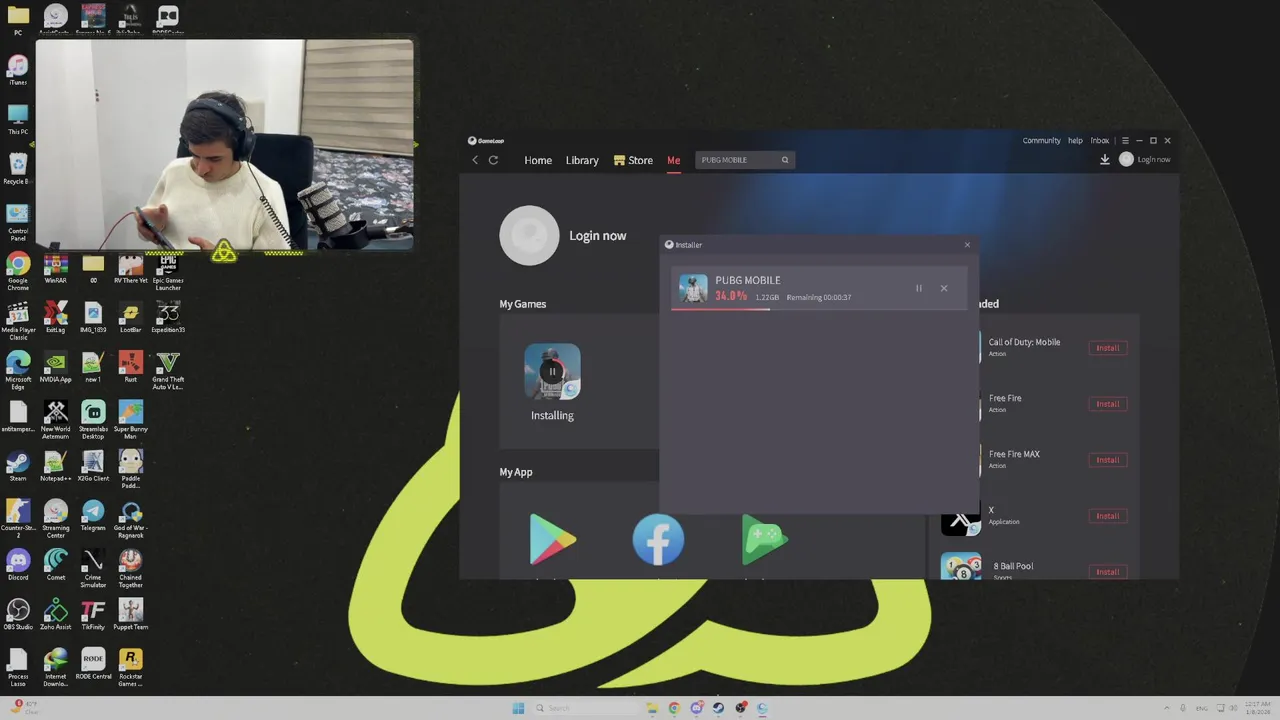Select the NVIDIA App desktop icon
The width and height of the screenshot is (1280, 720).
[x=56, y=367]
